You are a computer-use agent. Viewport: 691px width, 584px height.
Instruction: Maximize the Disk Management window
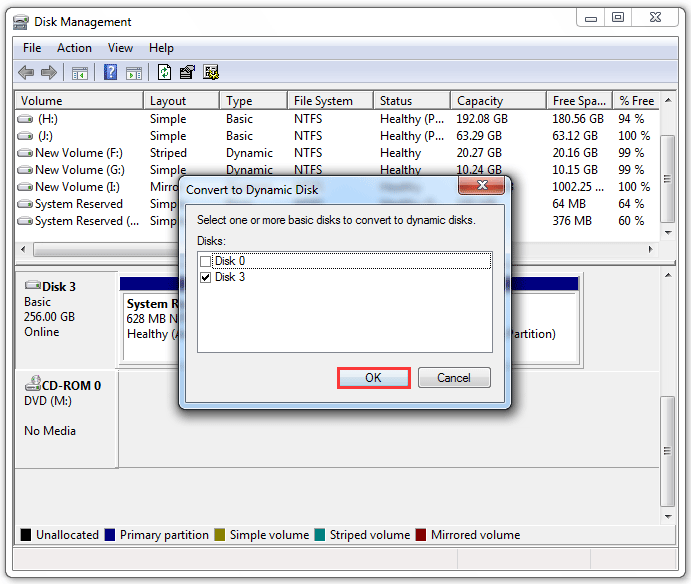[618, 18]
